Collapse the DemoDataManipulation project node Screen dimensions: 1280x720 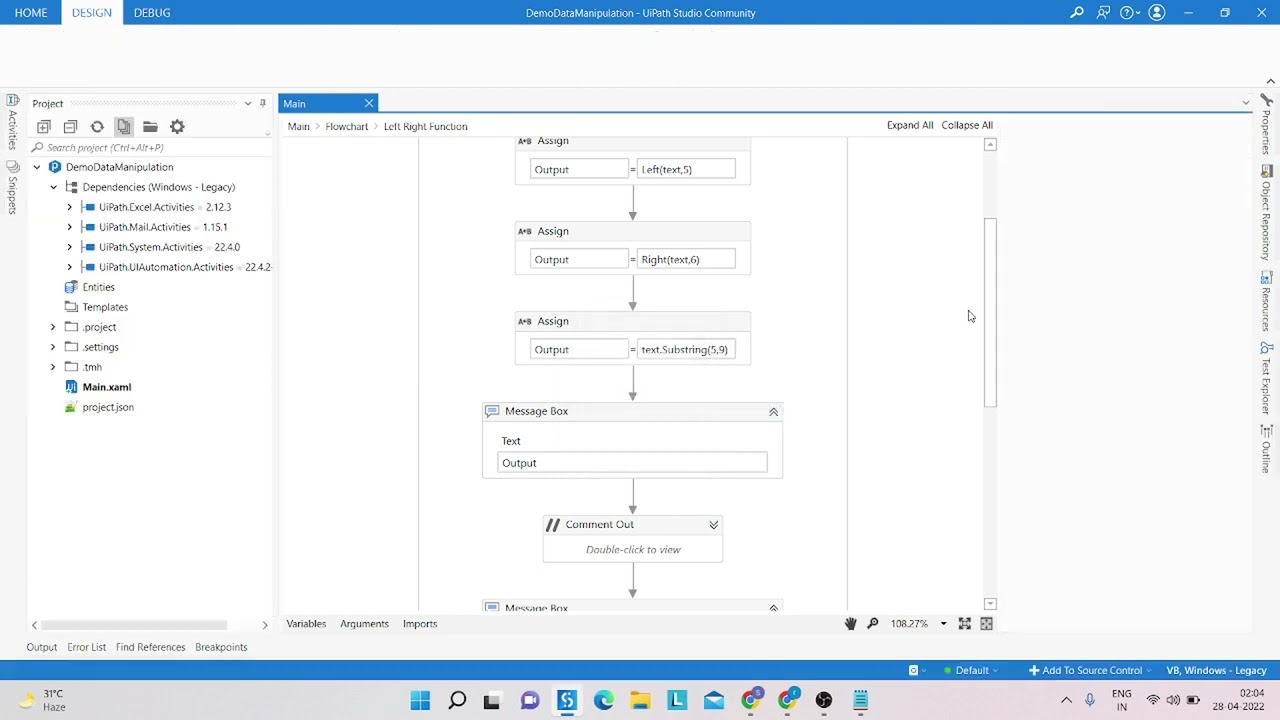pos(37,167)
